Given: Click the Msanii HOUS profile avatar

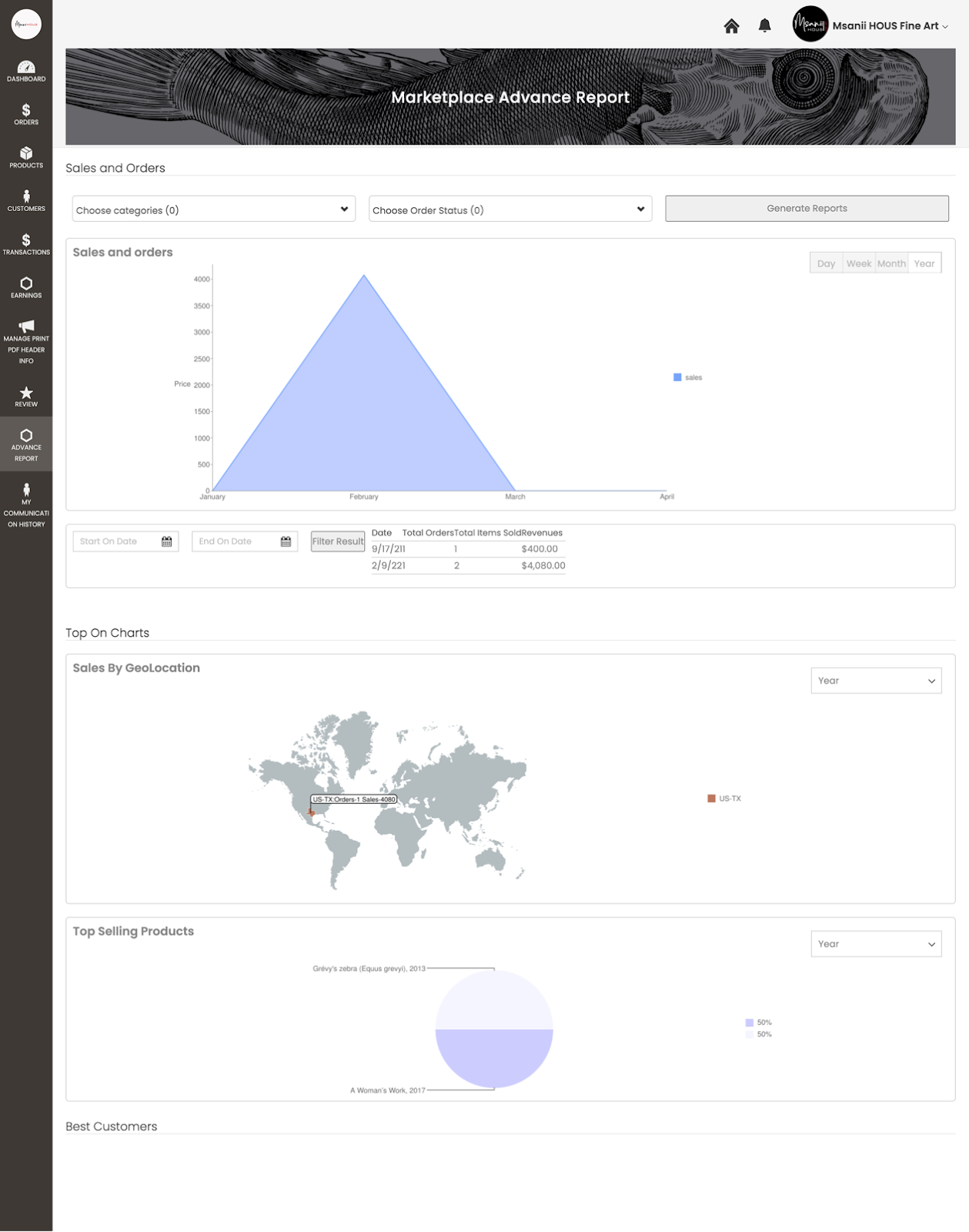Looking at the screenshot, I should coord(810,25).
